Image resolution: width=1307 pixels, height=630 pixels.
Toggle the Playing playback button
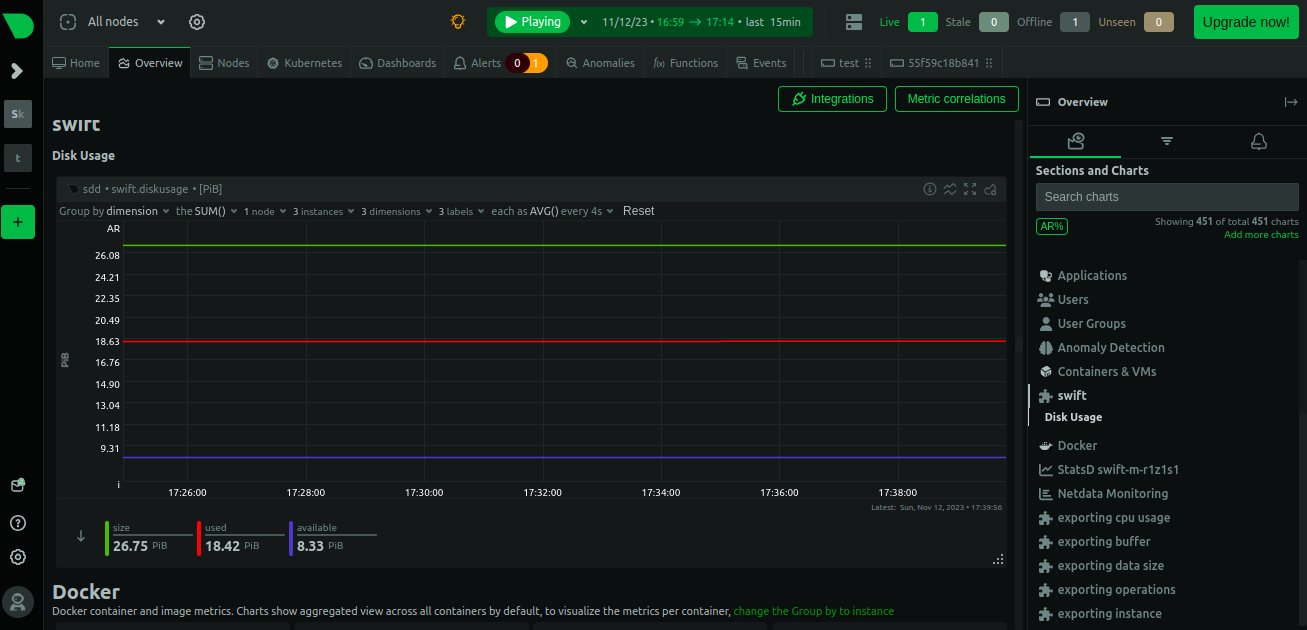tap(532, 22)
